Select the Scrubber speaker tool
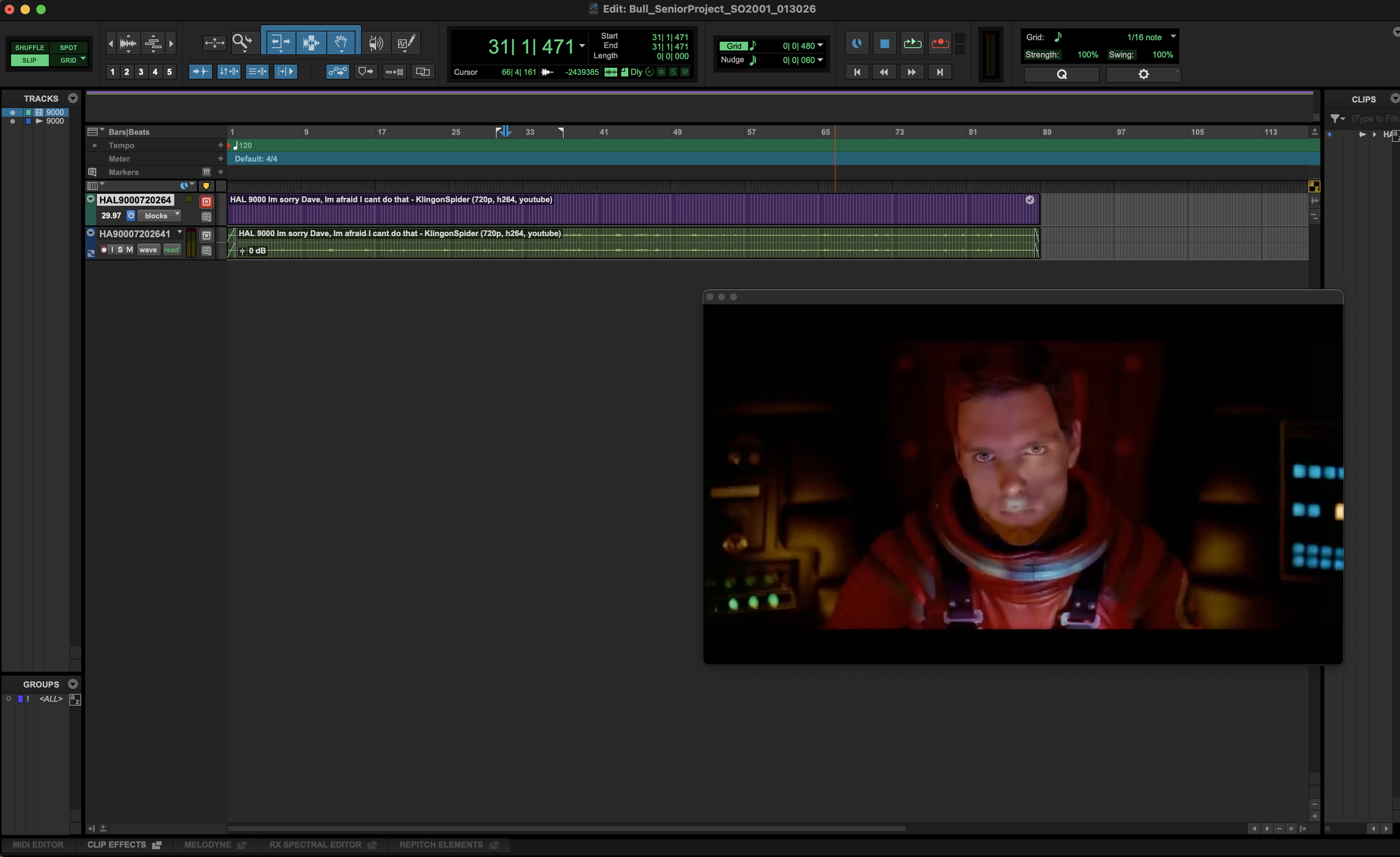1400x857 pixels. [376, 43]
